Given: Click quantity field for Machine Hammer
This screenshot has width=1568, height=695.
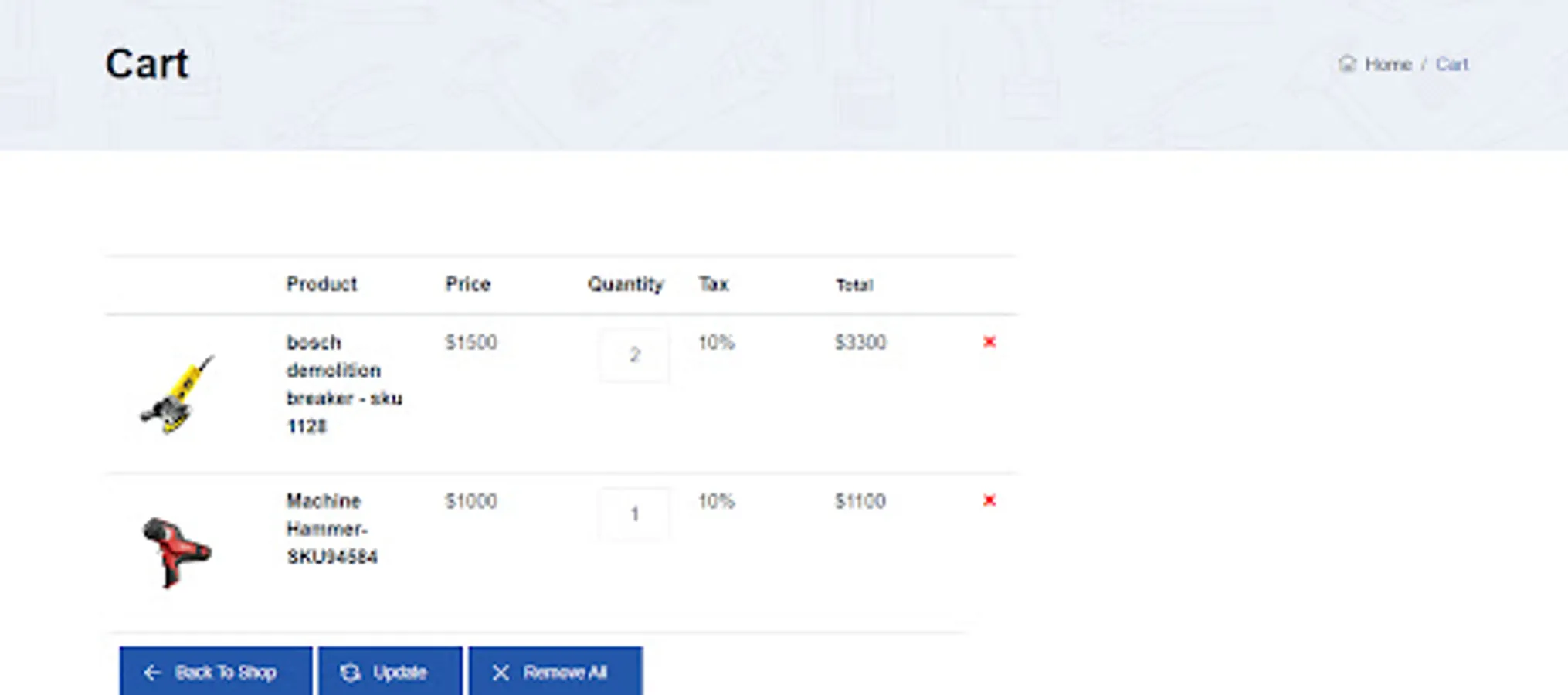Looking at the screenshot, I should pos(633,514).
